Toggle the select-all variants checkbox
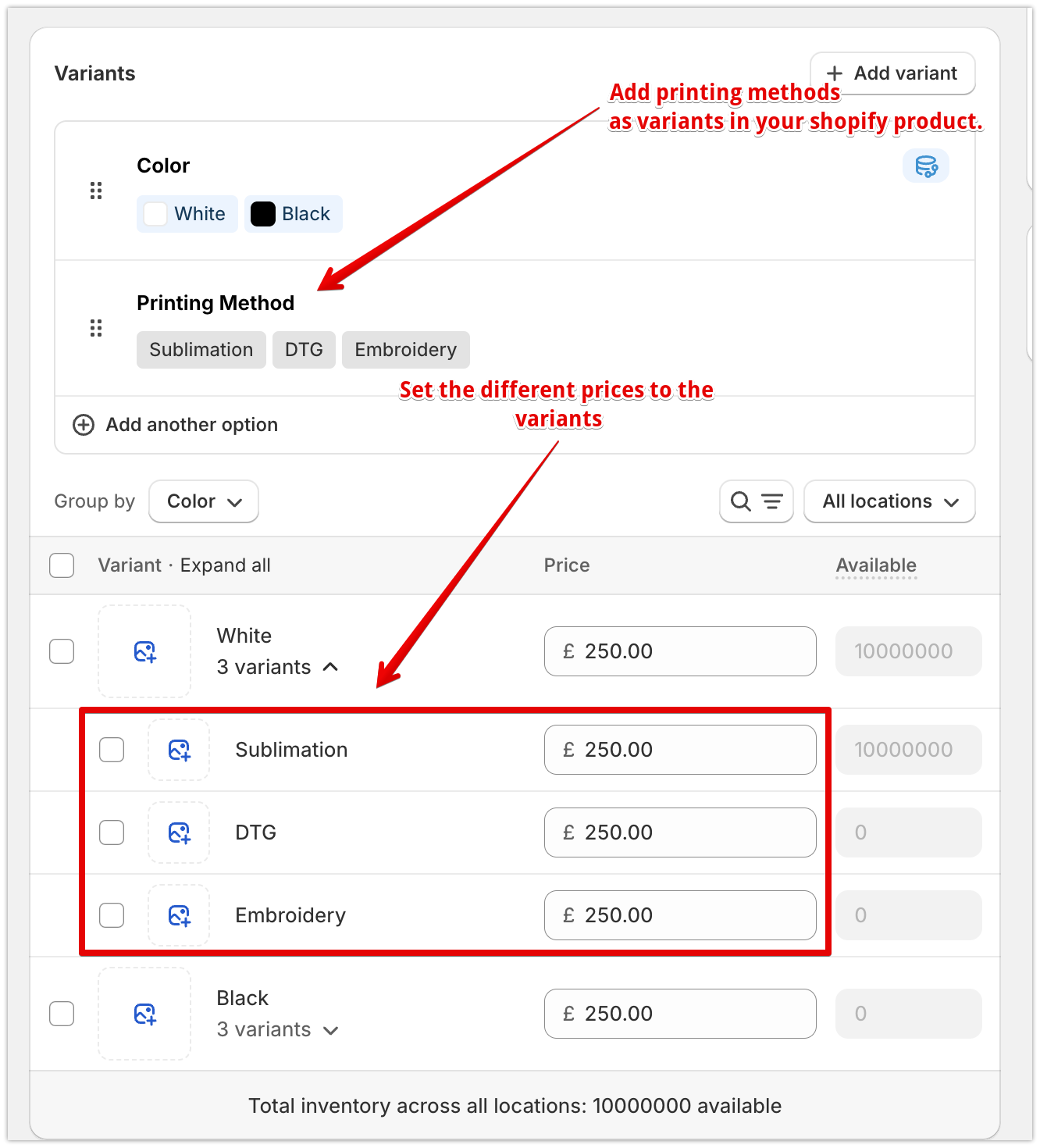The height and width of the screenshot is (1148, 1040). [x=62, y=565]
